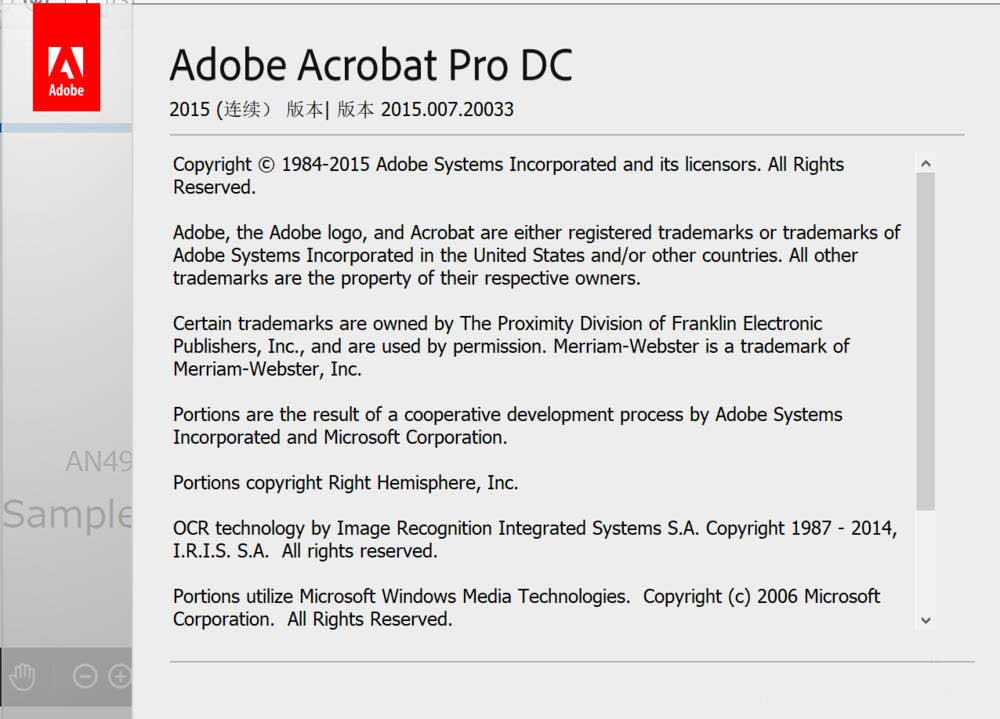This screenshot has width=1000, height=719.
Task: Click the Sample text in background document
Action: tap(66, 514)
